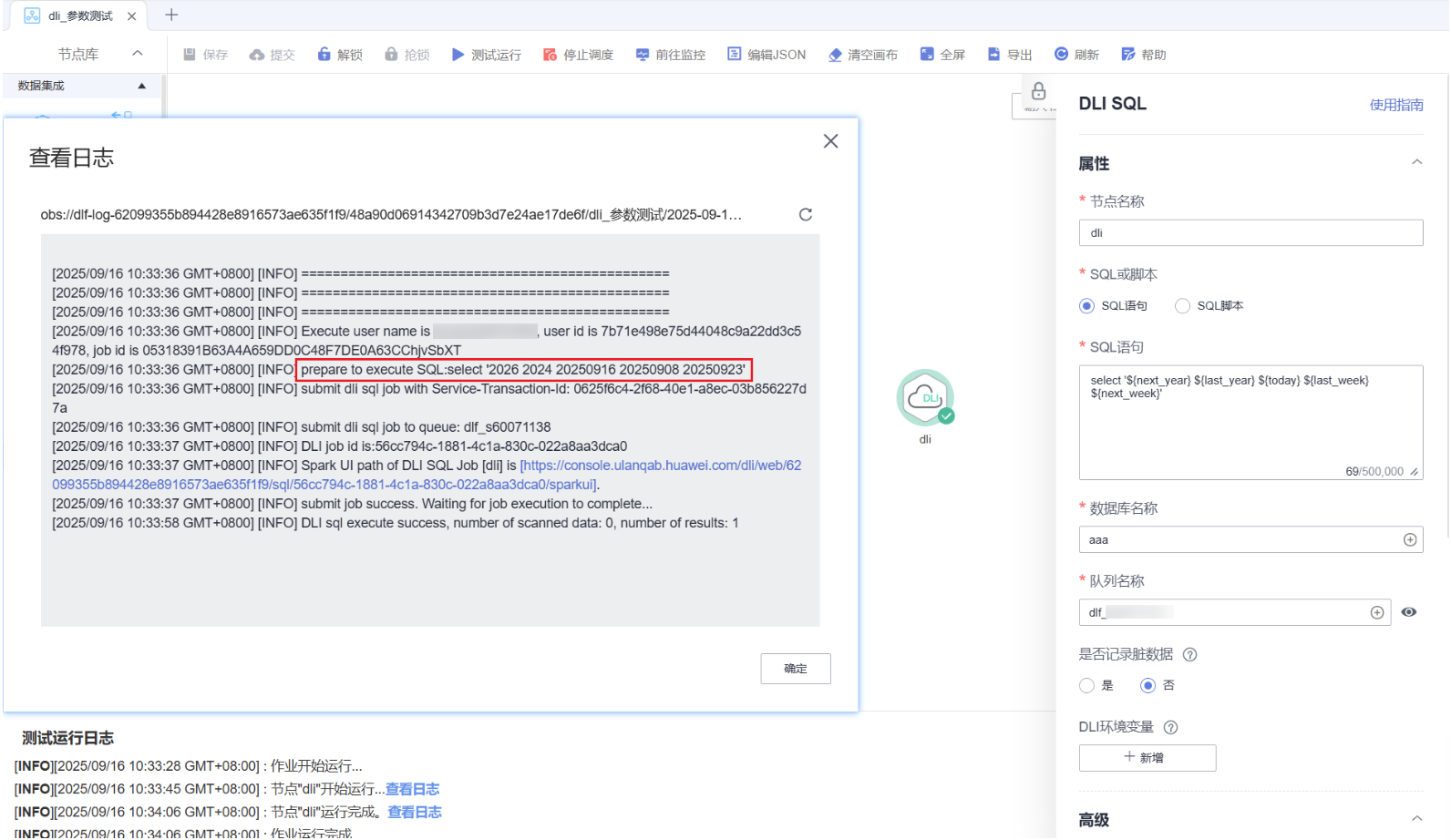Click the 69/500,000 character counter
Screen dimensions: 1451x840
coord(1374,472)
